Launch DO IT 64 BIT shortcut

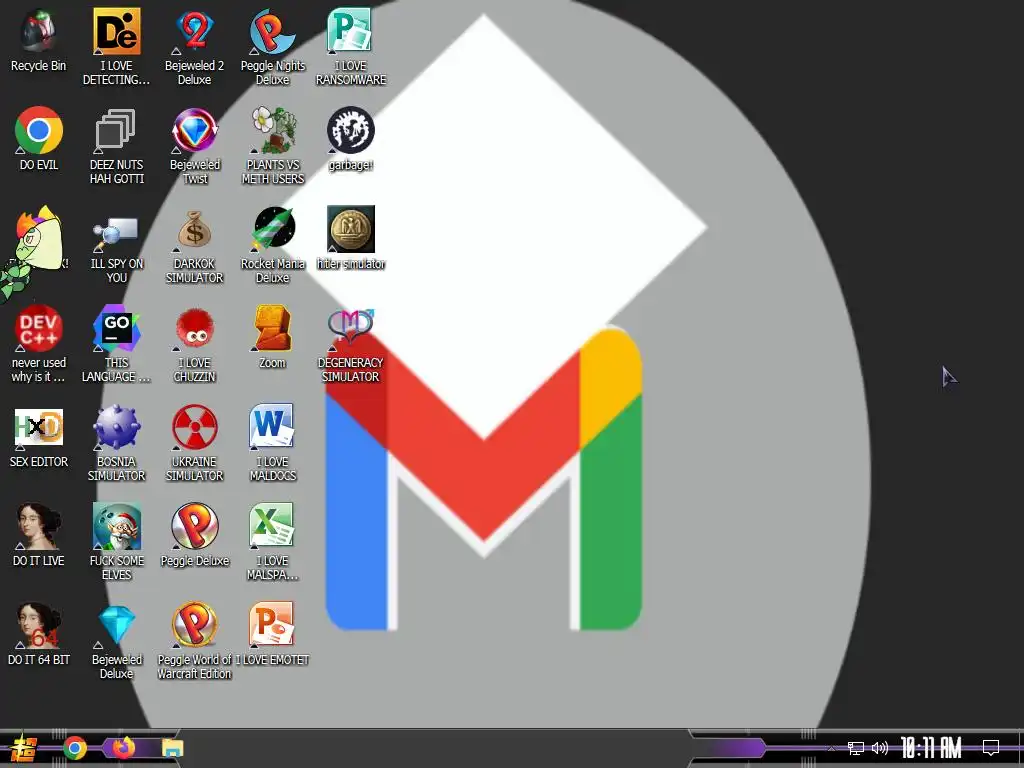39,626
